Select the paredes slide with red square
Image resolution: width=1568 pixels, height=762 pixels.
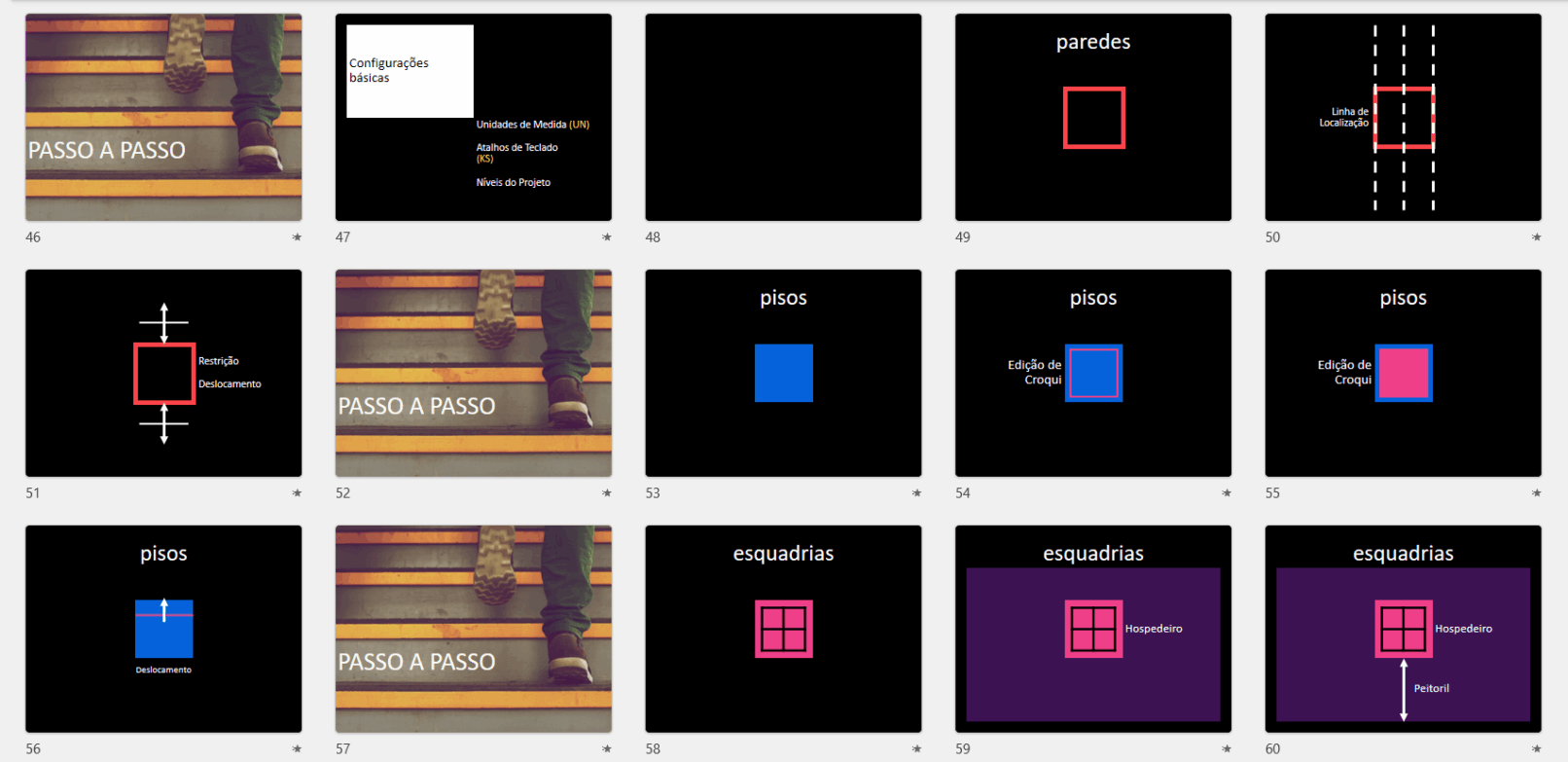pyautogui.click(x=1092, y=117)
